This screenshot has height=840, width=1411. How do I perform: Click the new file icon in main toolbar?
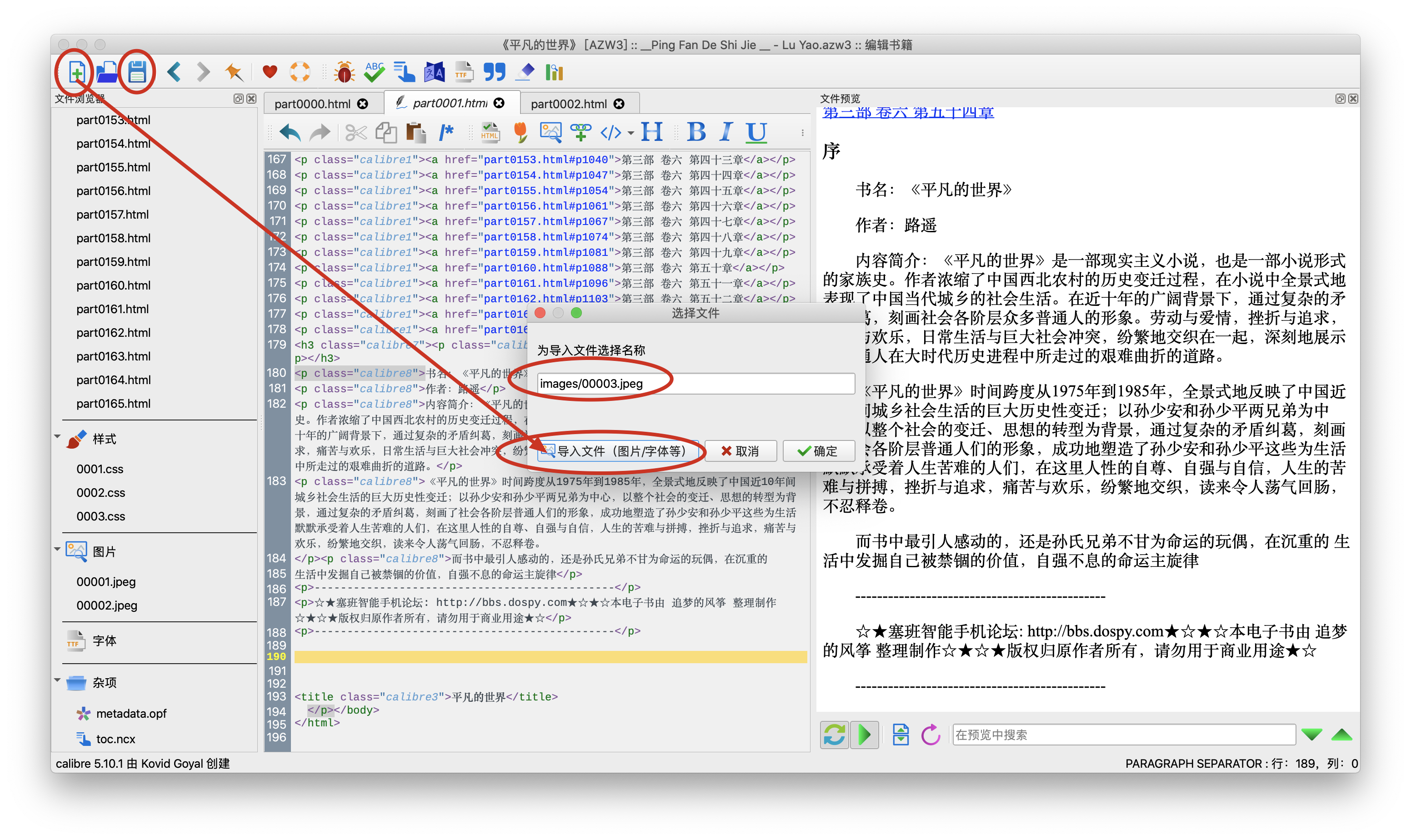coord(76,72)
